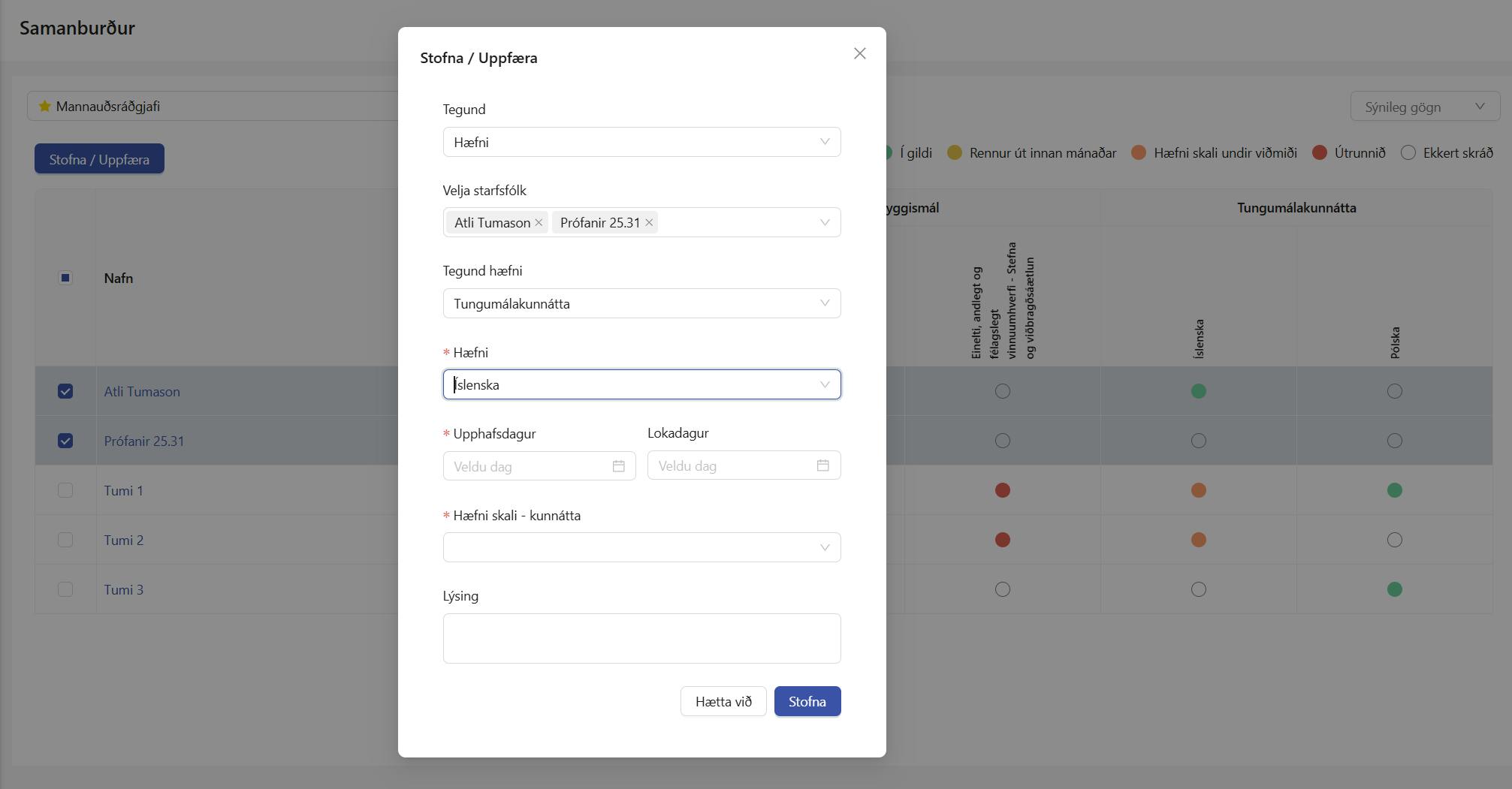The height and width of the screenshot is (789, 1512).
Task: Open the Sýnileg gögn dropdown
Action: pos(1424,107)
